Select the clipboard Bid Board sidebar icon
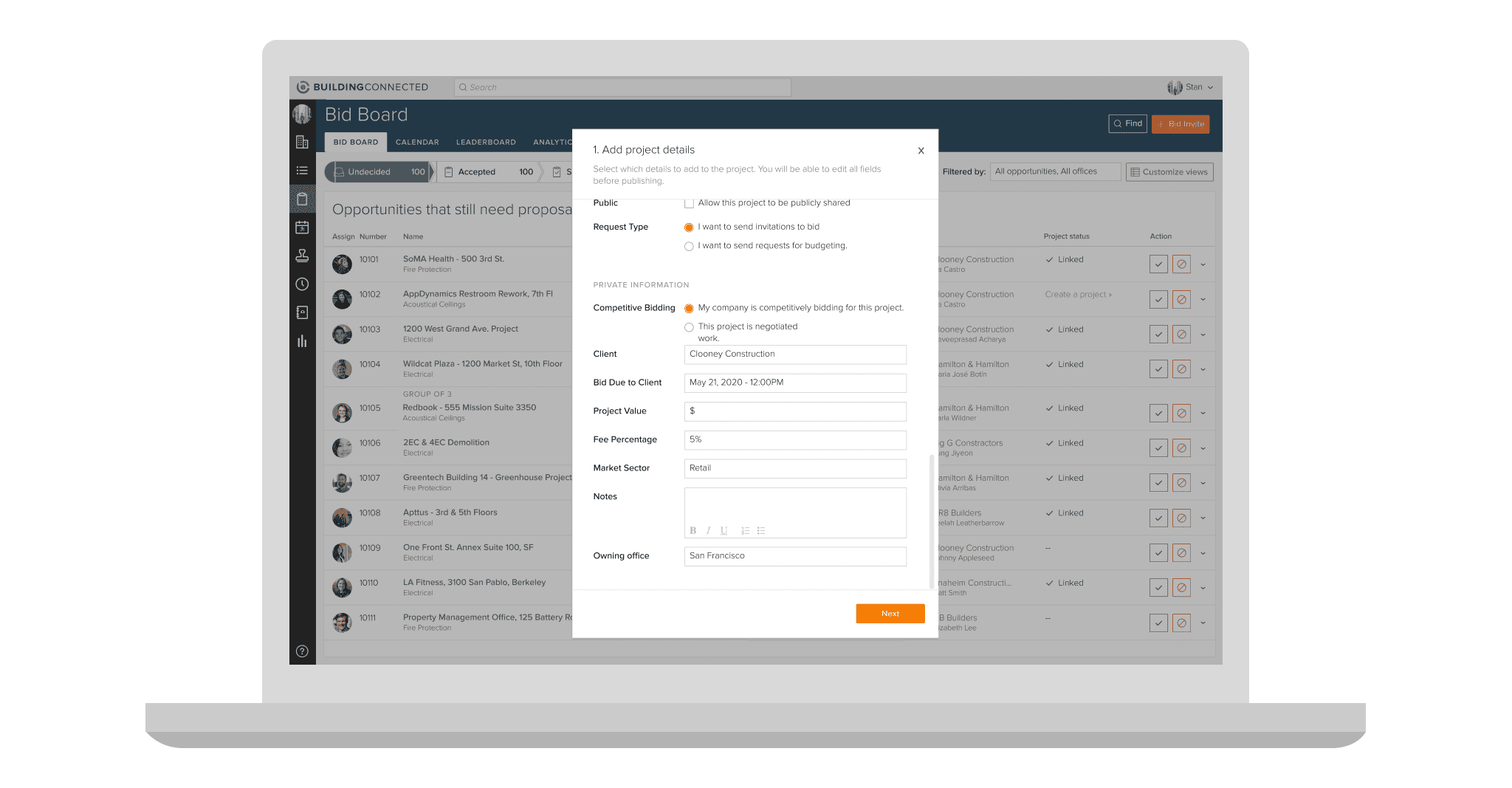Viewport: 1512px width, 788px height. tap(302, 199)
